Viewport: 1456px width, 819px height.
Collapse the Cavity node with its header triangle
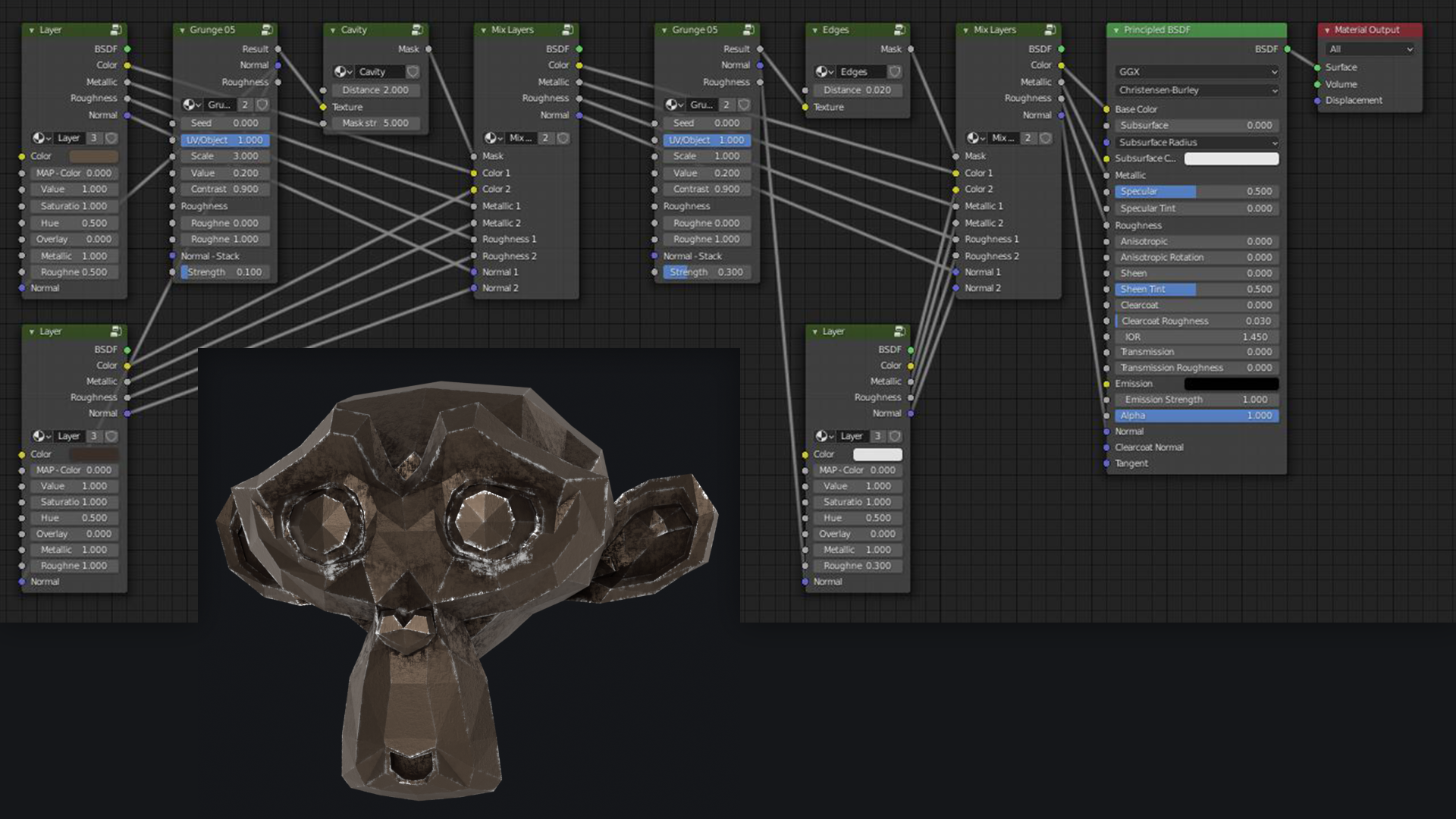(x=333, y=30)
